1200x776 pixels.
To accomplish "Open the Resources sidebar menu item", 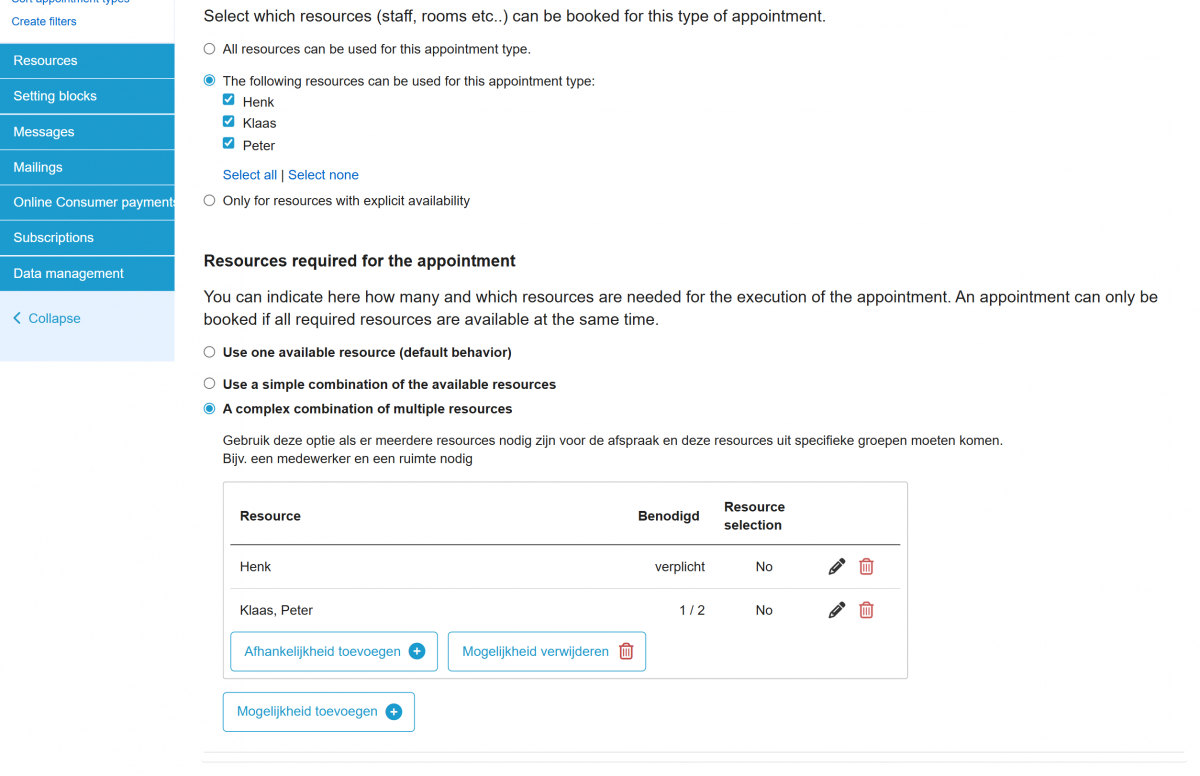I will (87, 61).
